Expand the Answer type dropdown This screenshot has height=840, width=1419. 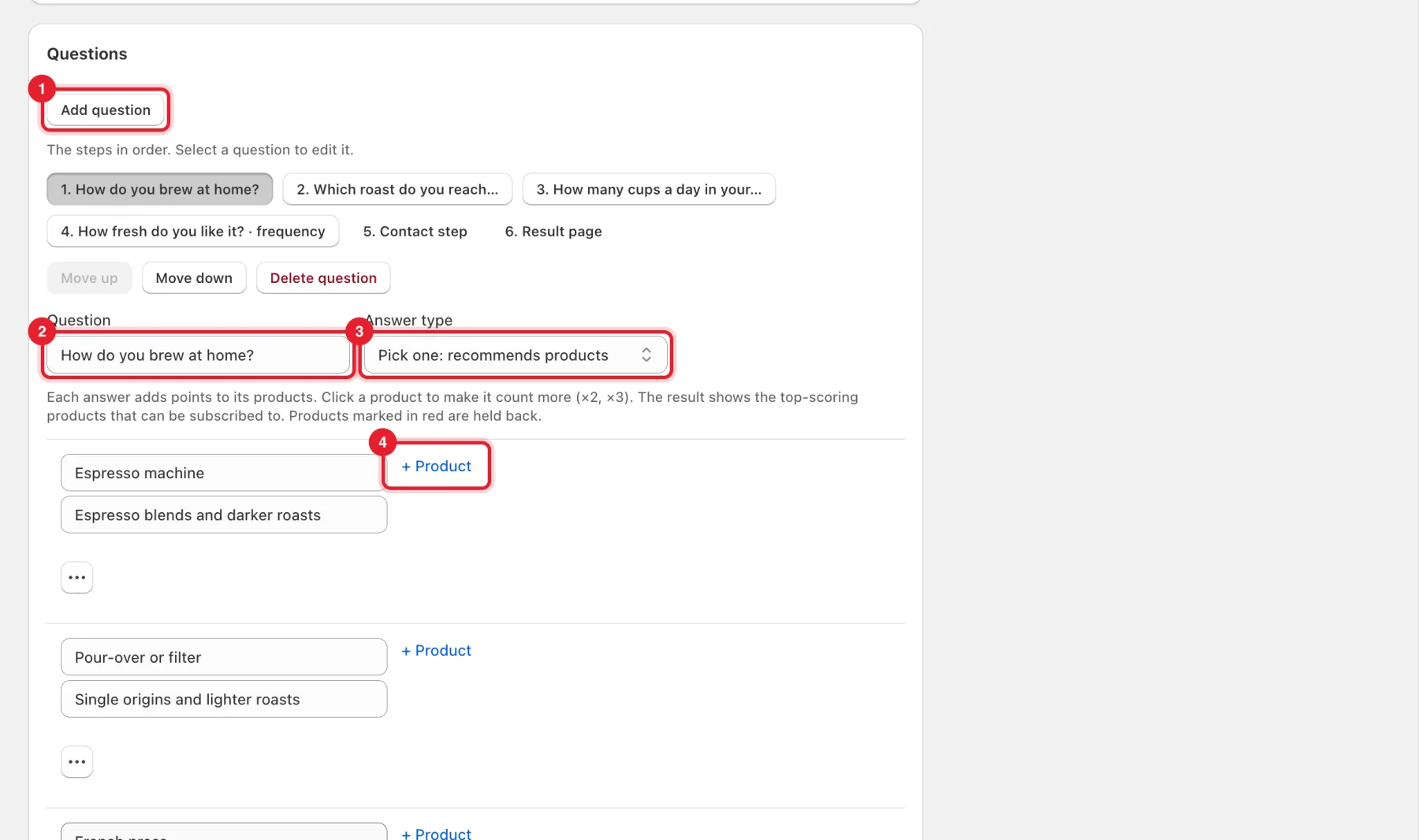point(516,355)
